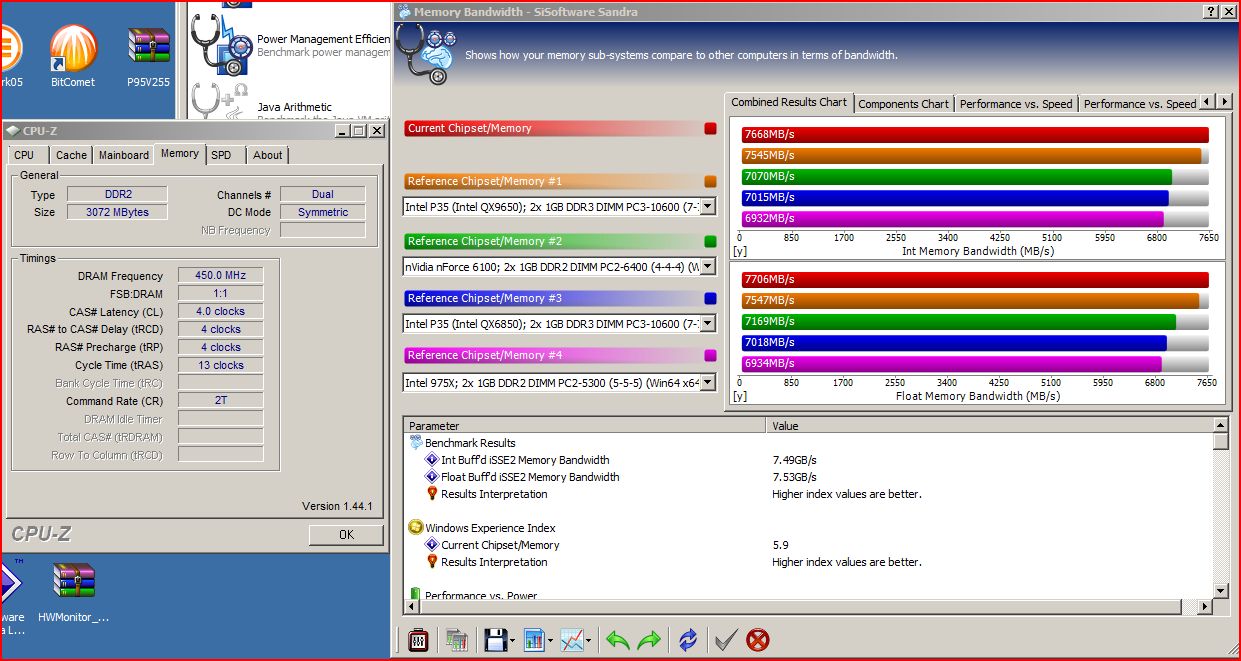Click the results list scroll up arrow
1241x661 pixels.
click(x=1220, y=425)
